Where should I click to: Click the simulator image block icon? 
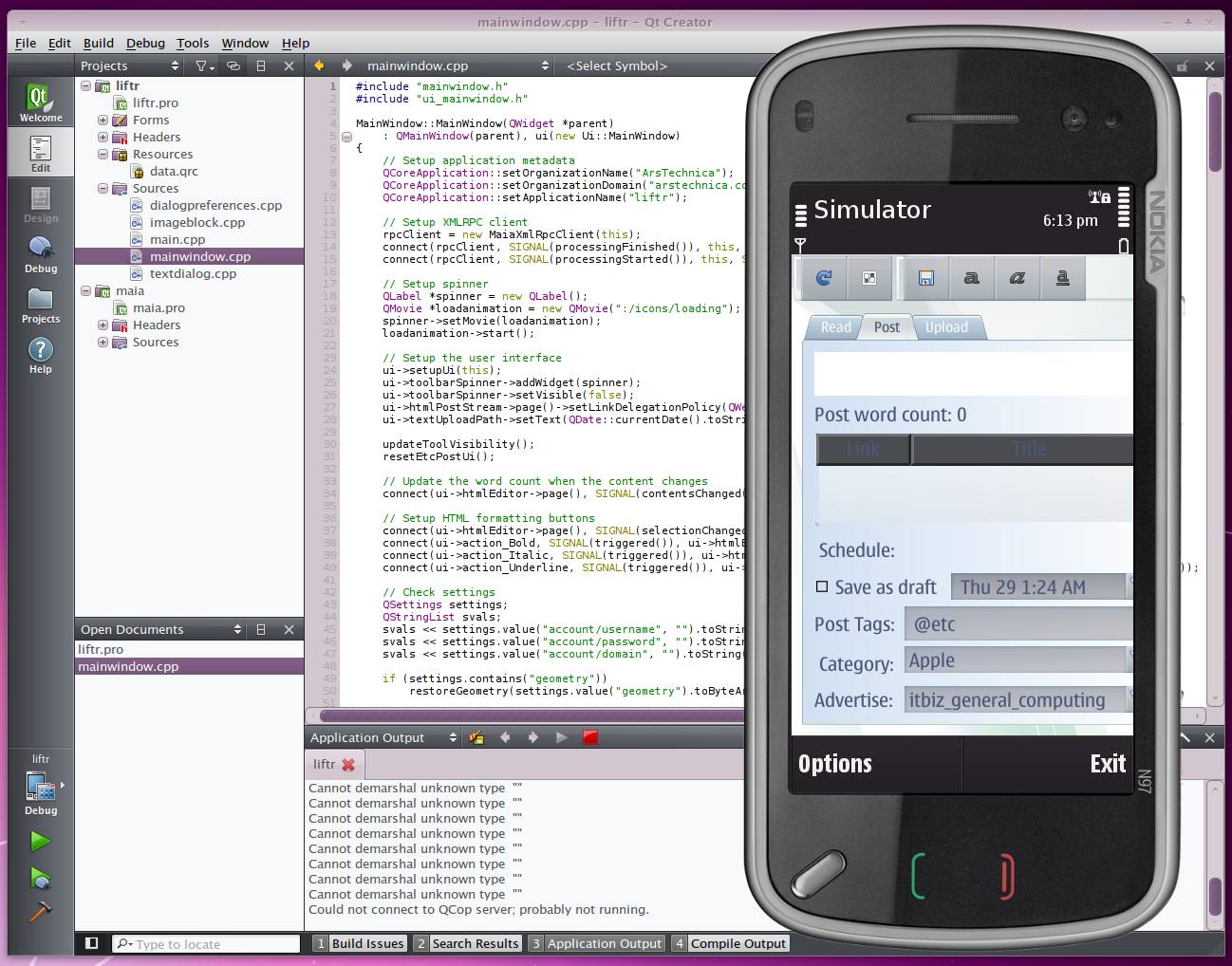[868, 278]
